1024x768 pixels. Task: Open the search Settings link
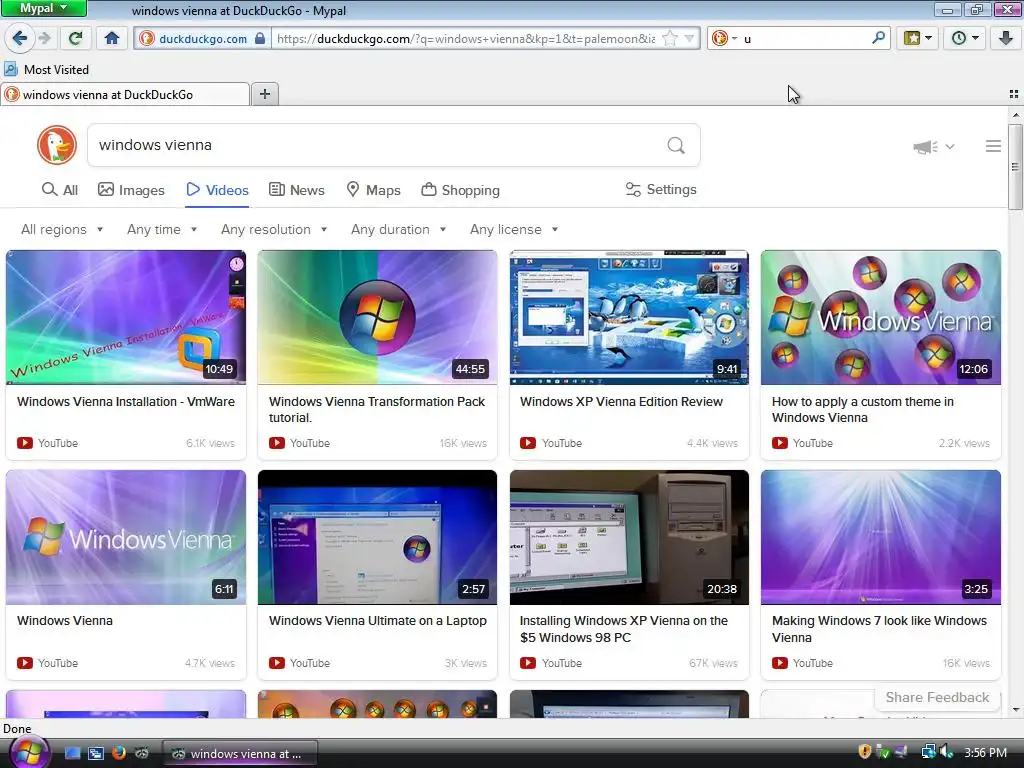click(661, 189)
